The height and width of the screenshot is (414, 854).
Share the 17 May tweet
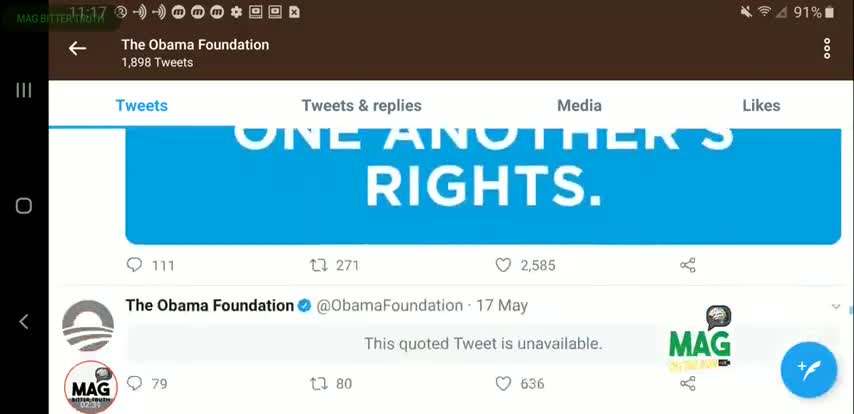coord(688,383)
